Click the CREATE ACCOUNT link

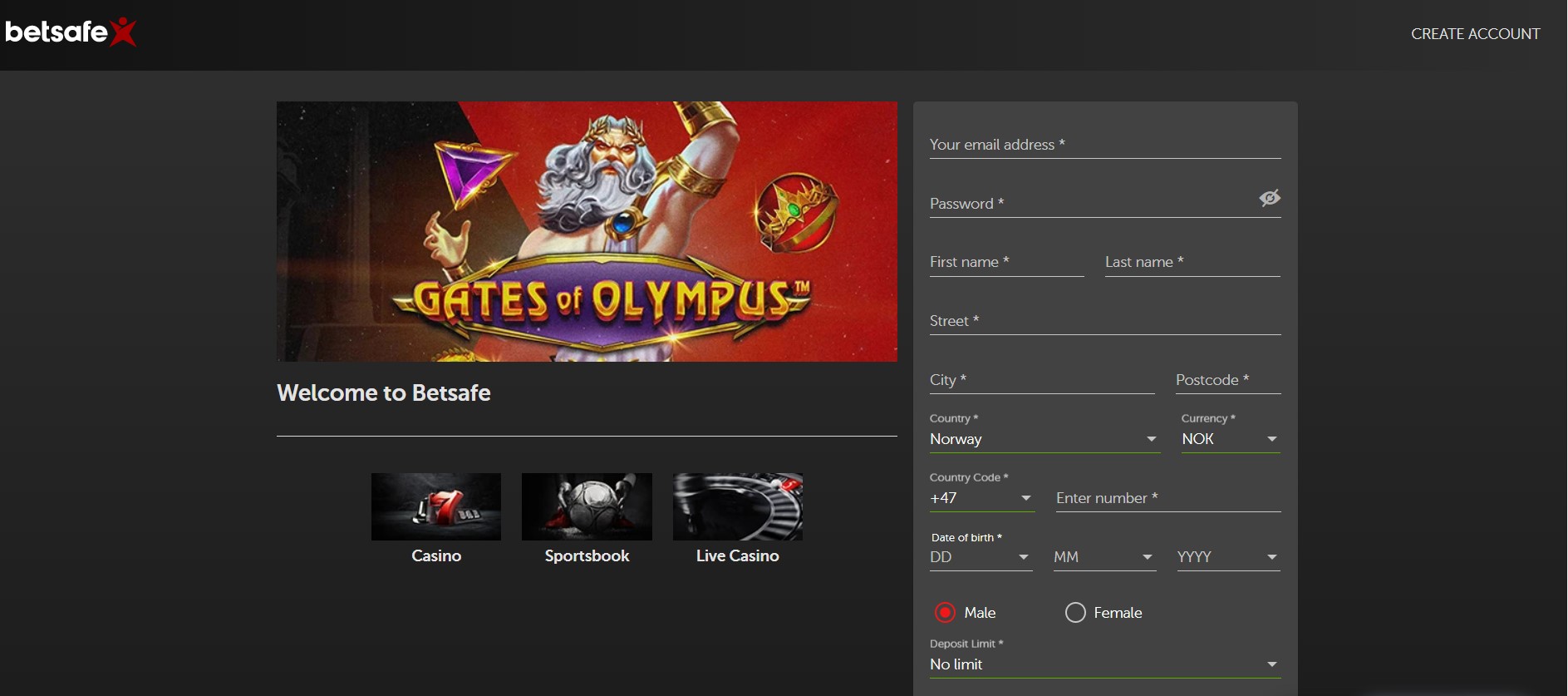tap(1476, 34)
